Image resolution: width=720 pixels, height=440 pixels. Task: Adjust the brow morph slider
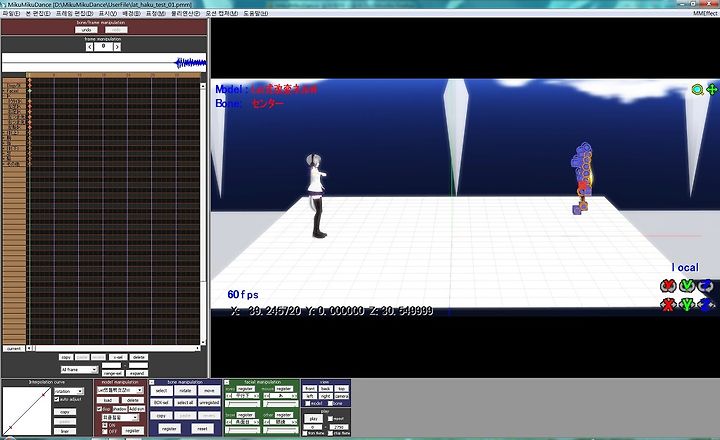[x=242, y=430]
